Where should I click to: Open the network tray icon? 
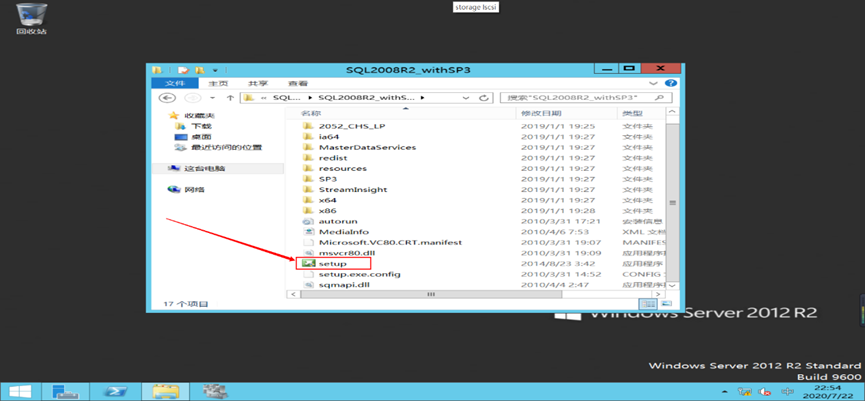(747, 392)
